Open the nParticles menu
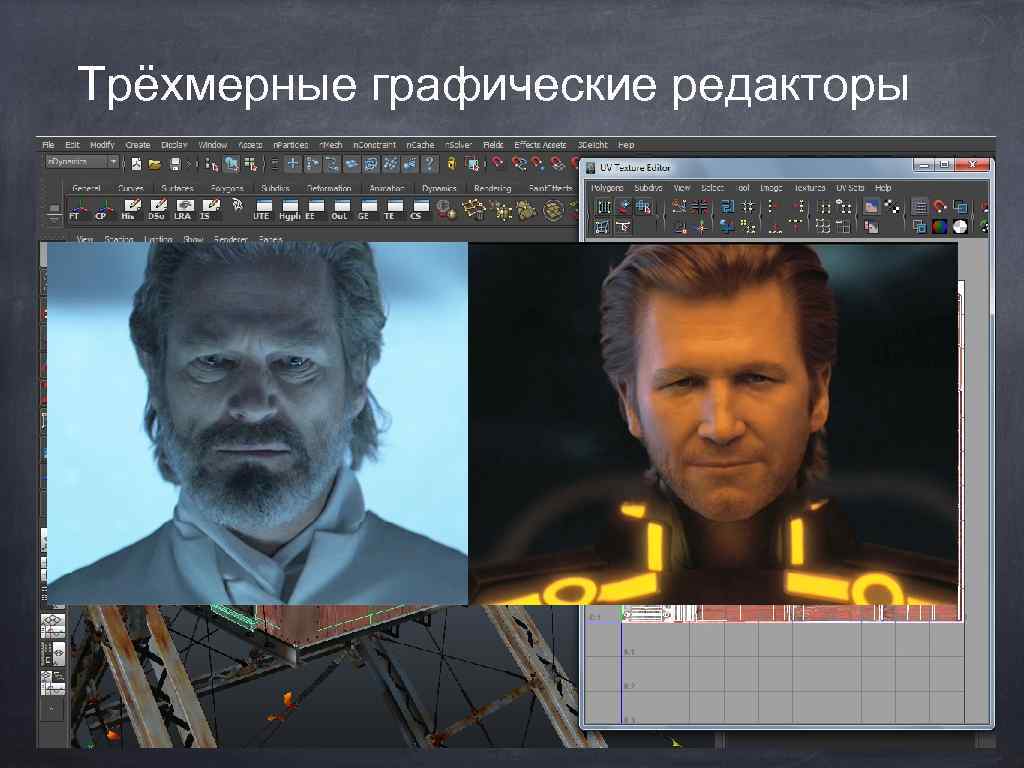1024x768 pixels. click(x=291, y=145)
